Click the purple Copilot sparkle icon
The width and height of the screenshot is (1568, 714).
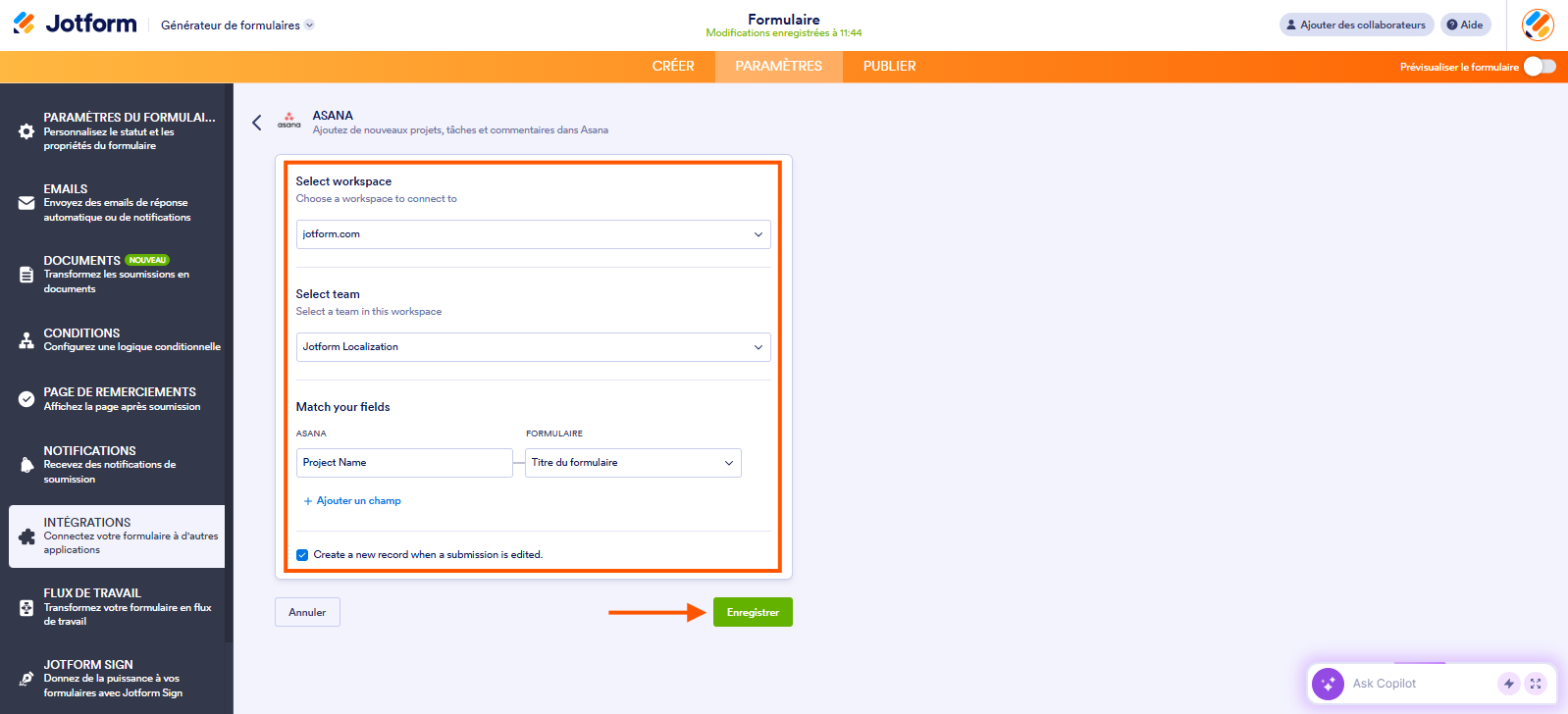1328,684
